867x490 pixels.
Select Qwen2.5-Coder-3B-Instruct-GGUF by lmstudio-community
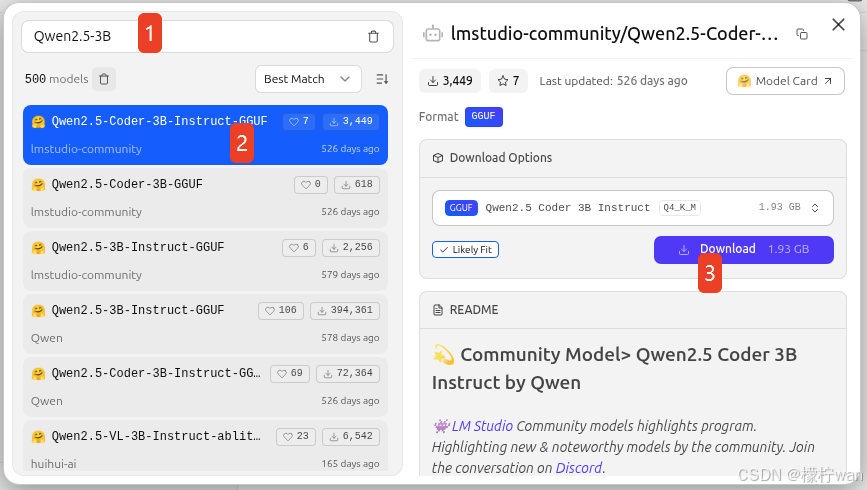[205, 135]
